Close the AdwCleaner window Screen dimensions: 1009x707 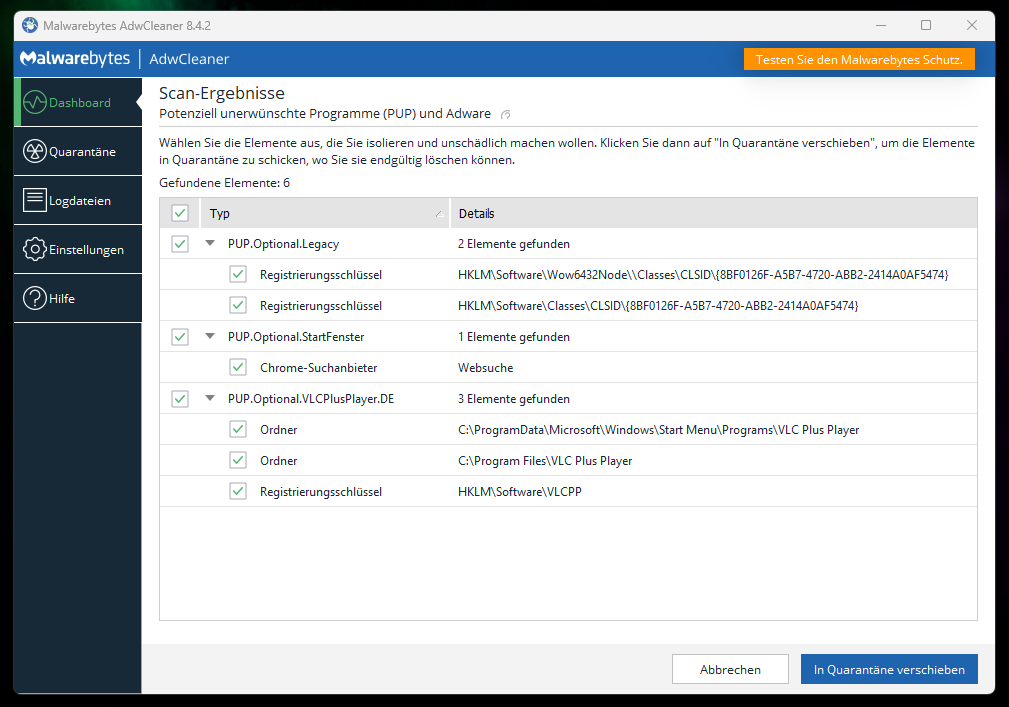972,25
